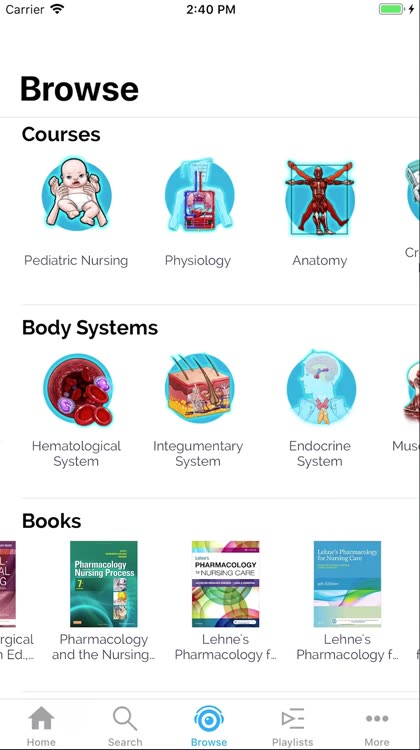
Task: Open the Pediatric Nursing course icon
Action: (76, 193)
